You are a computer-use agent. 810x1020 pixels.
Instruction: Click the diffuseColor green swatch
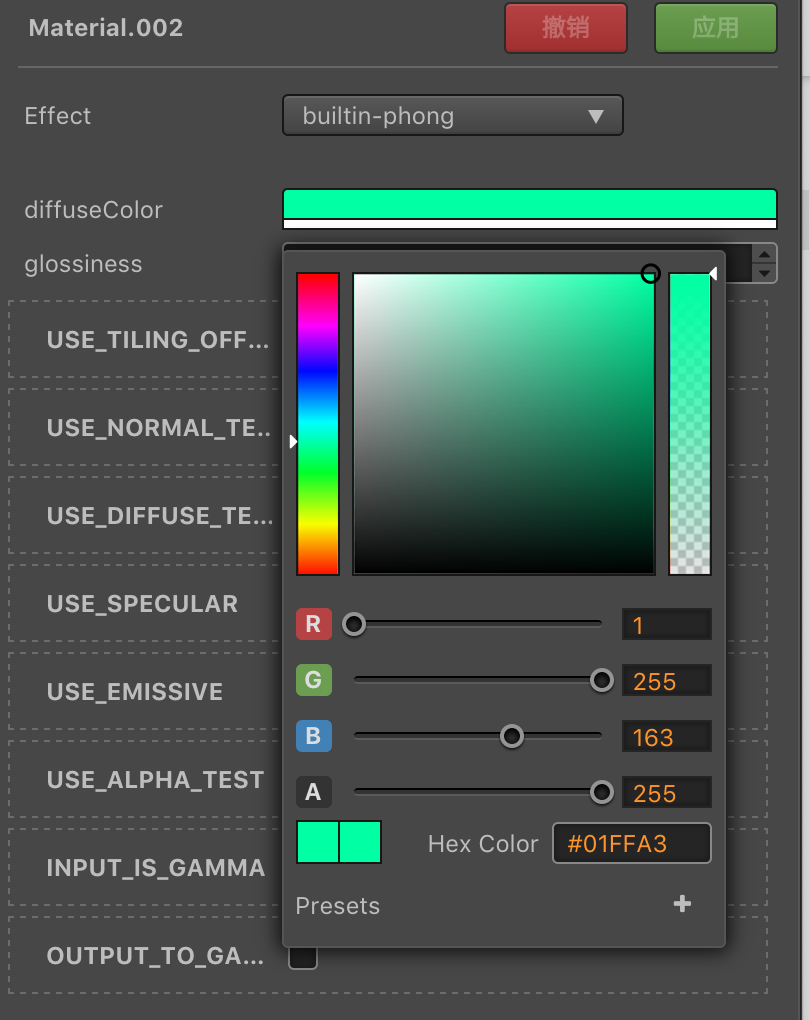[529, 204]
